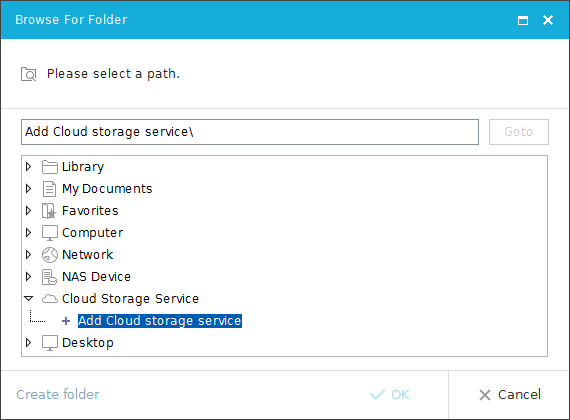This screenshot has width=570, height=420.
Task: Click the Cancel button
Action: click(x=510, y=395)
